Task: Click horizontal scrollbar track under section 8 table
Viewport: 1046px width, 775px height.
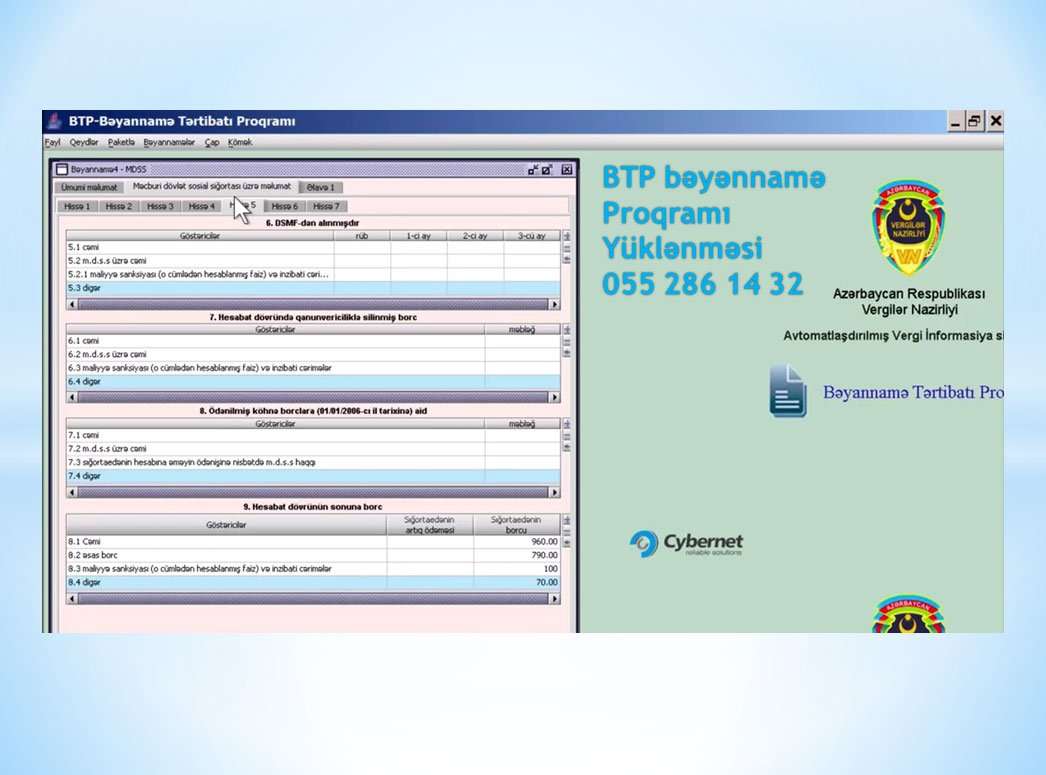Action: pos(313,492)
